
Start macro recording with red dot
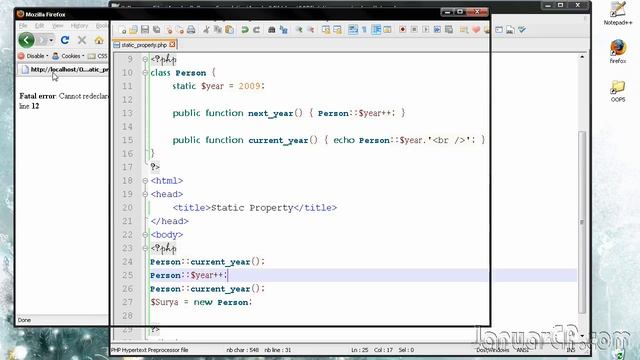pos(402,30)
